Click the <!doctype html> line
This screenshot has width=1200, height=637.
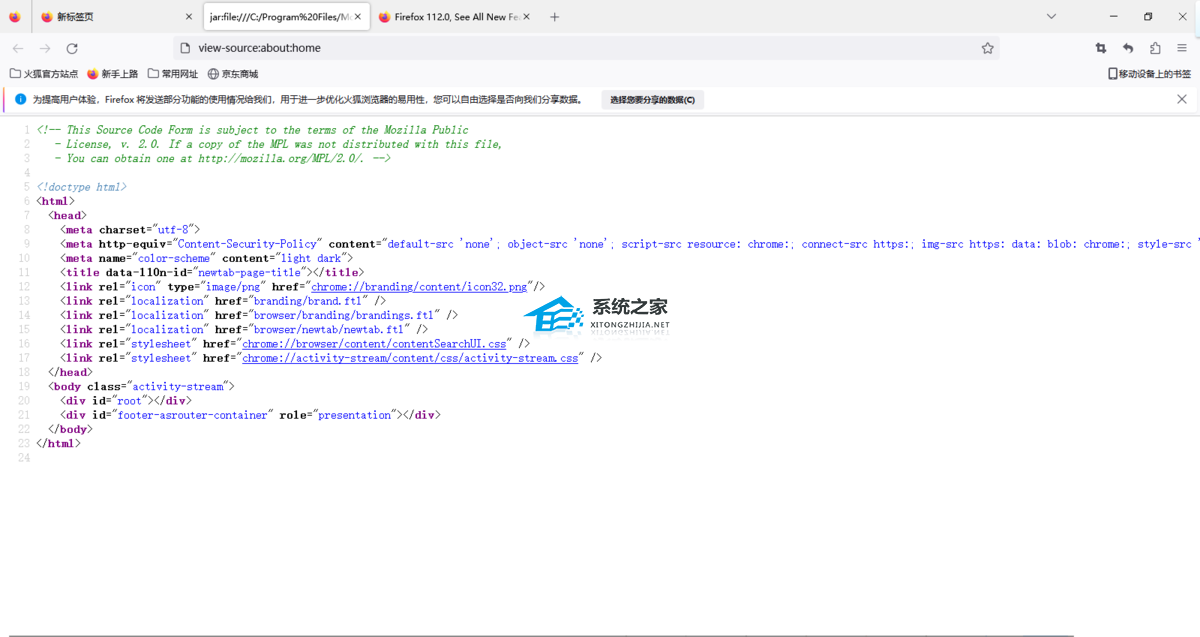[x=82, y=187]
